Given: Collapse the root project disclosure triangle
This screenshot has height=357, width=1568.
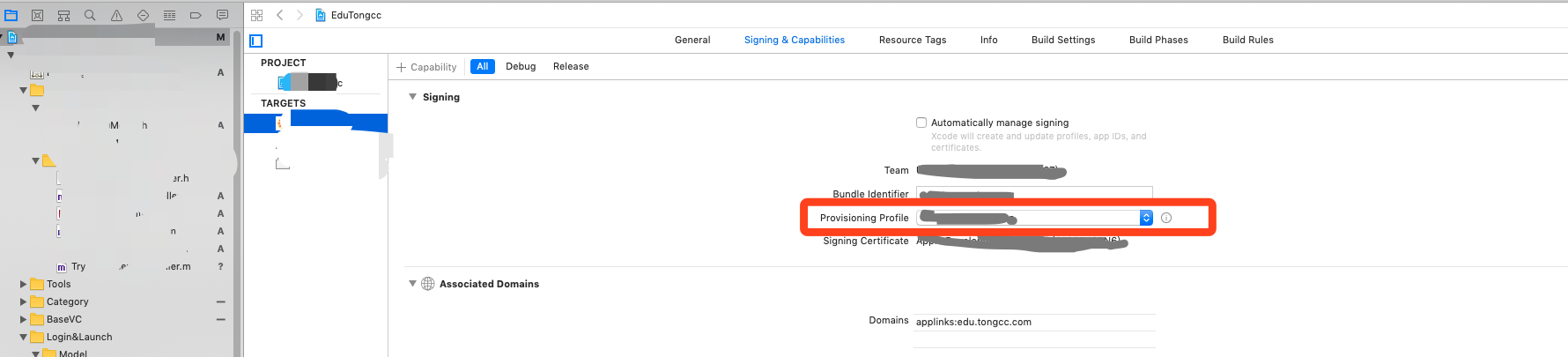Looking at the screenshot, I should [3, 37].
